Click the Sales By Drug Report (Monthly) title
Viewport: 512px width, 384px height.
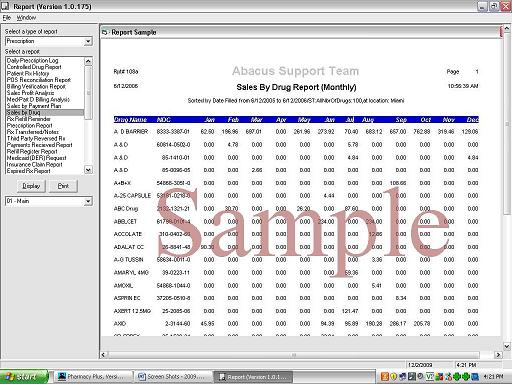(296, 87)
